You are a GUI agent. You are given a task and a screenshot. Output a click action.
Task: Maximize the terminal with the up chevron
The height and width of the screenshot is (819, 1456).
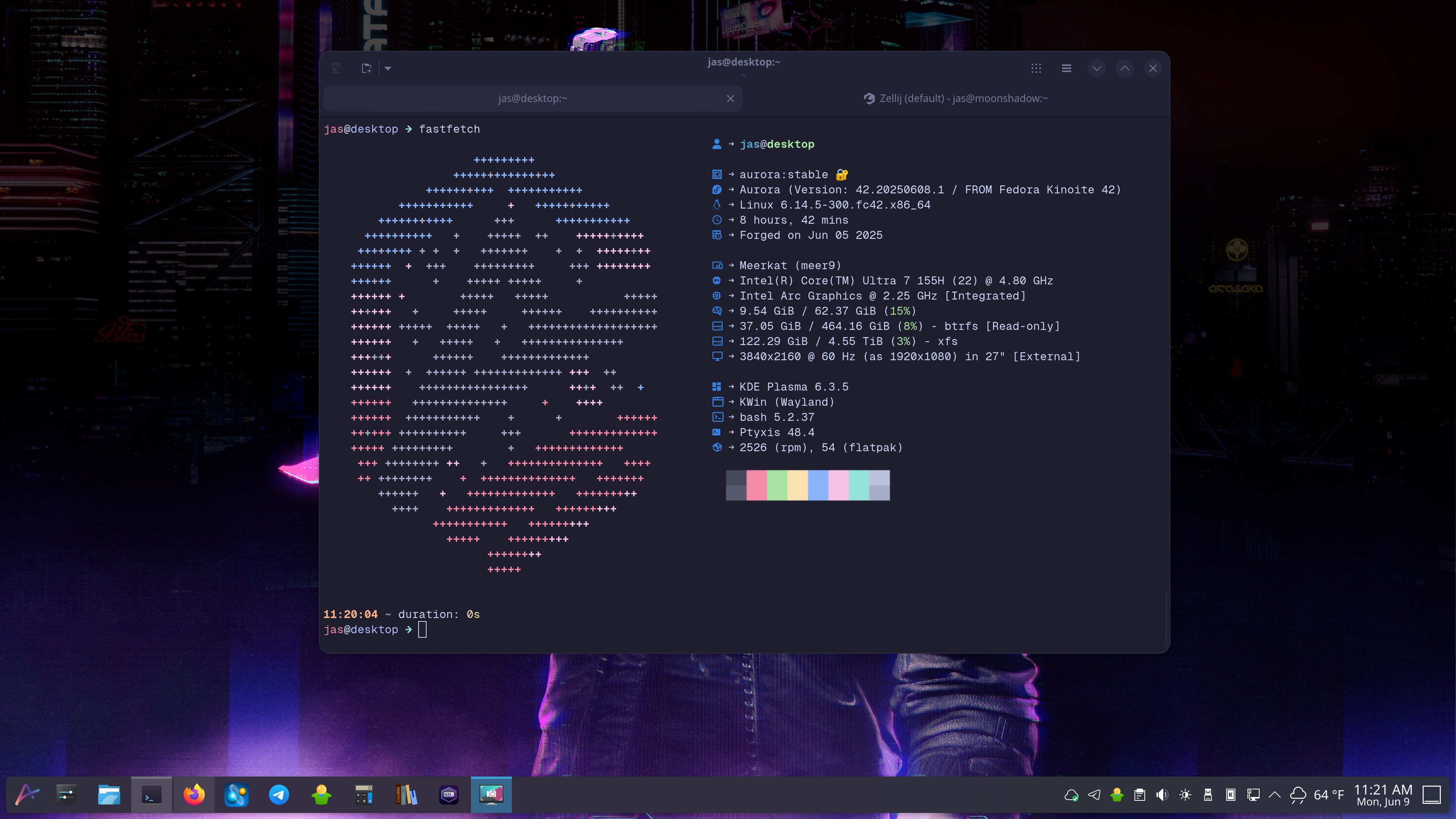[x=1125, y=68]
